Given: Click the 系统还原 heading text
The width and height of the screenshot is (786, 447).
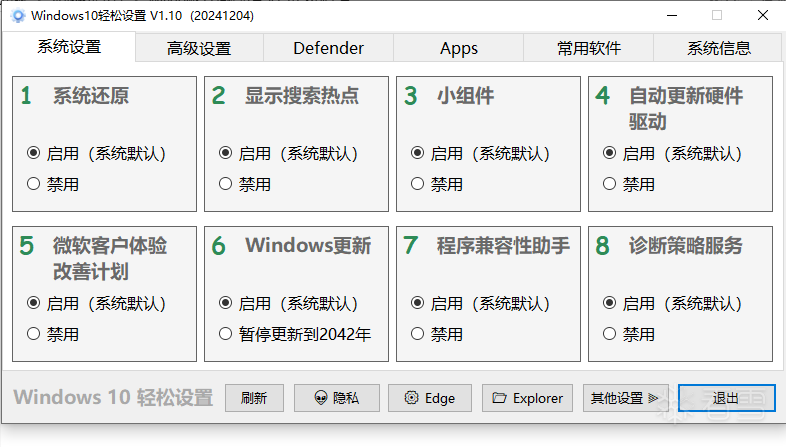Looking at the screenshot, I should click(91, 96).
